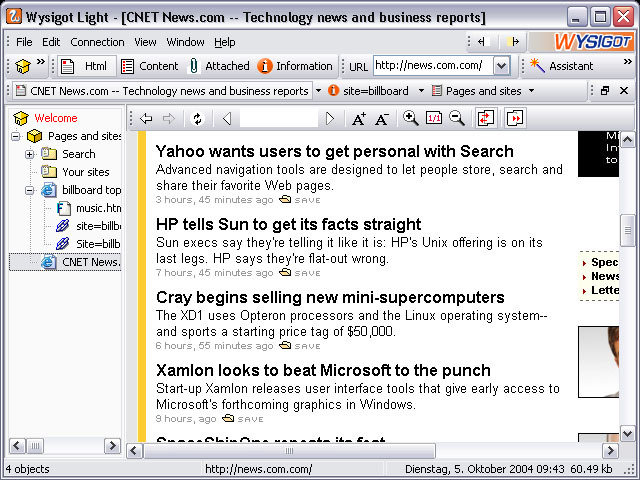Go back with the browser left arrow

tap(146, 119)
